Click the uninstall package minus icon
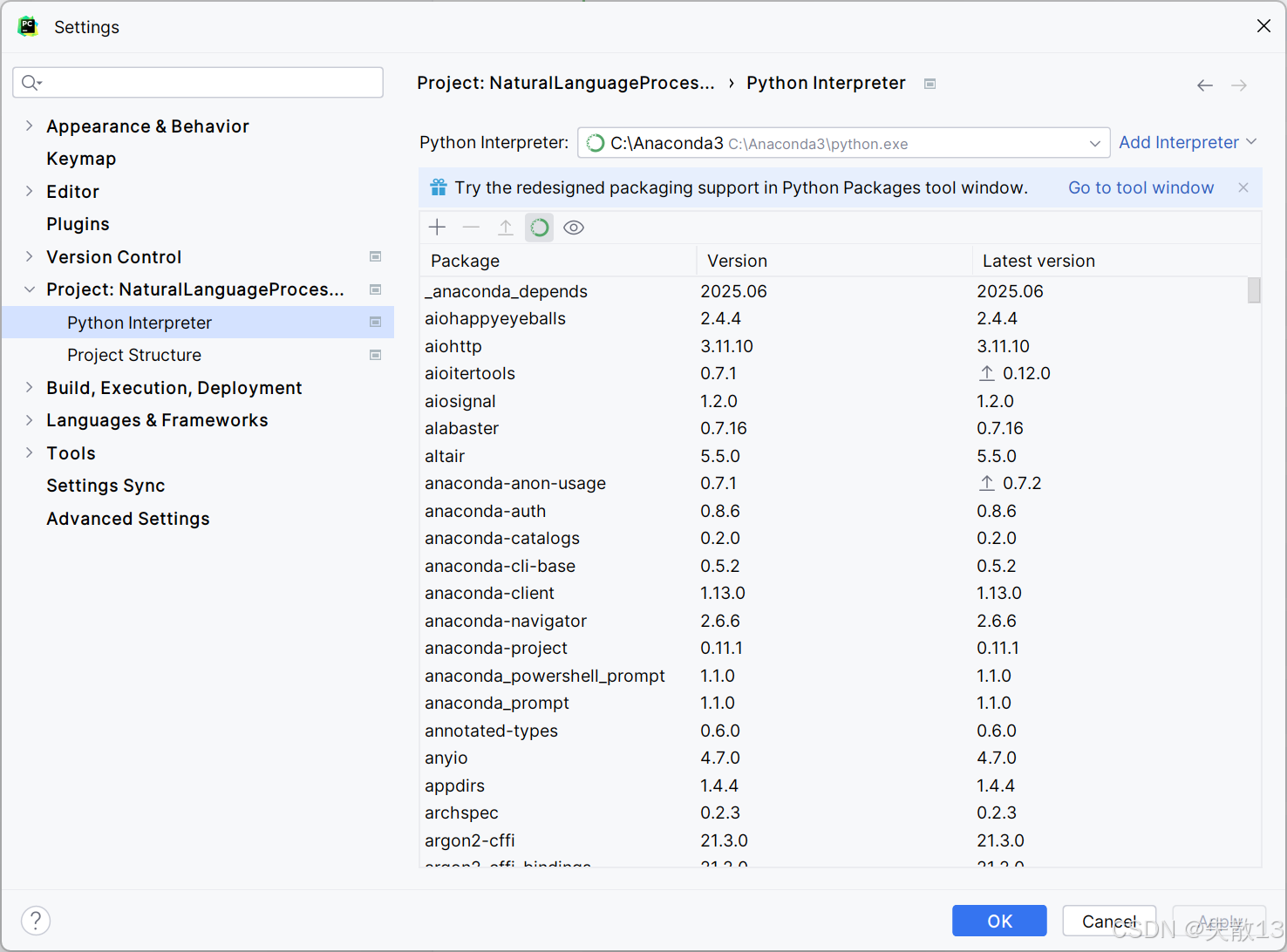Viewport: 1287px width, 952px height. click(x=471, y=228)
